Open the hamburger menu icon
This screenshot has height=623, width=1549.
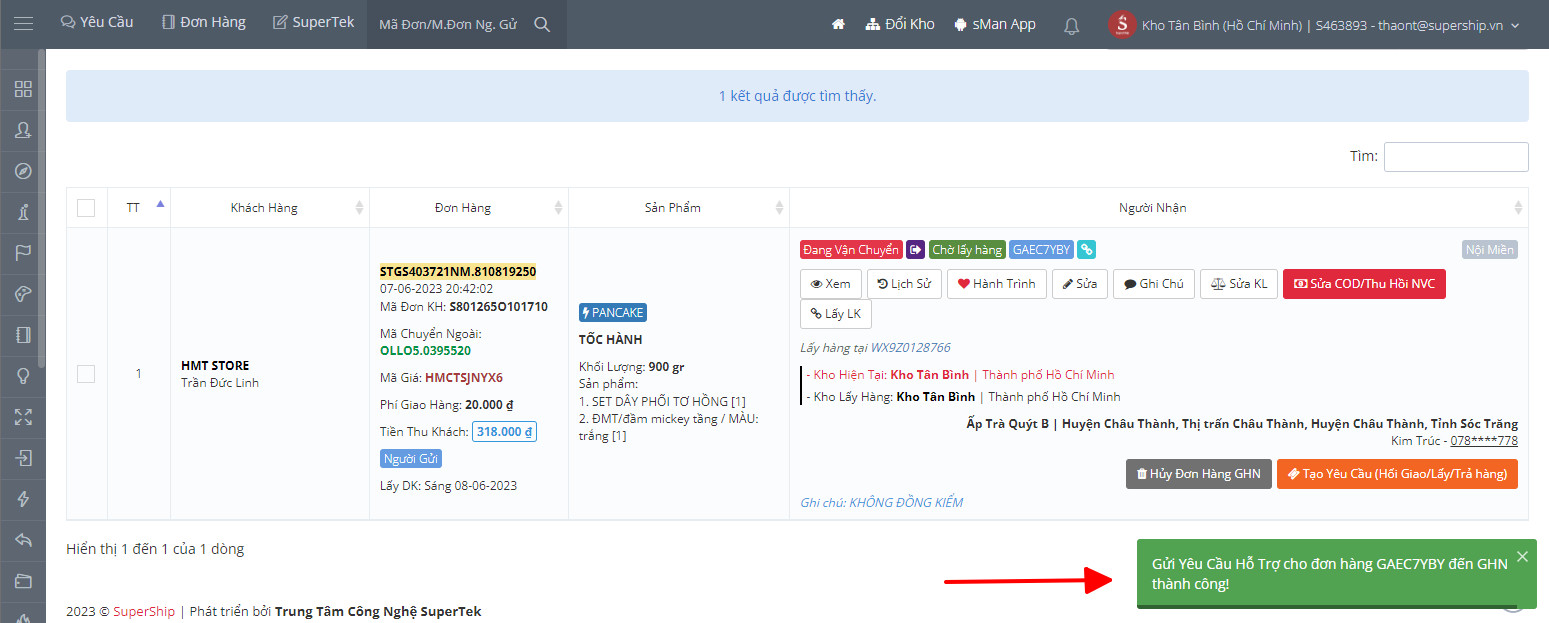tap(23, 23)
